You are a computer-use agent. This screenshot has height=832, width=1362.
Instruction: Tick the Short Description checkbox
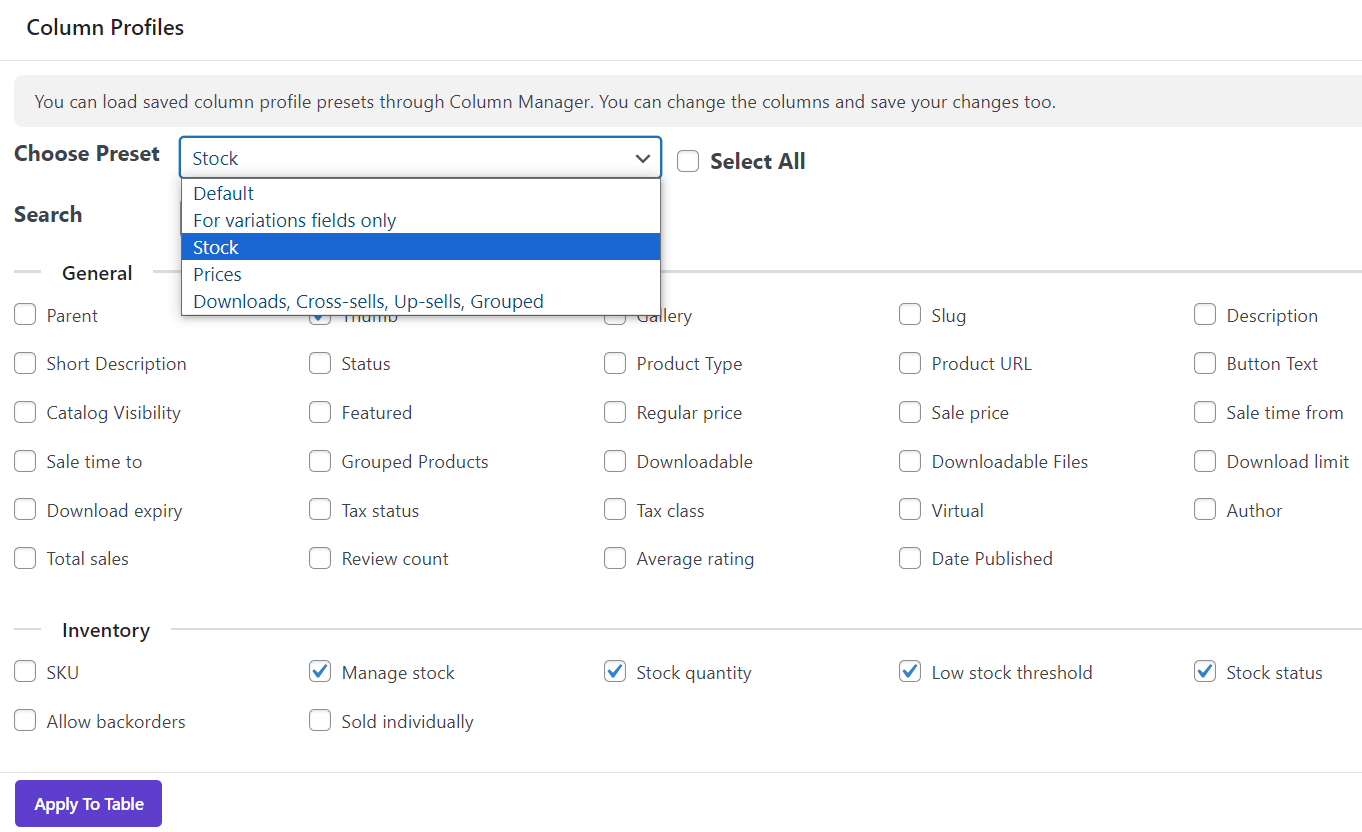tap(25, 363)
